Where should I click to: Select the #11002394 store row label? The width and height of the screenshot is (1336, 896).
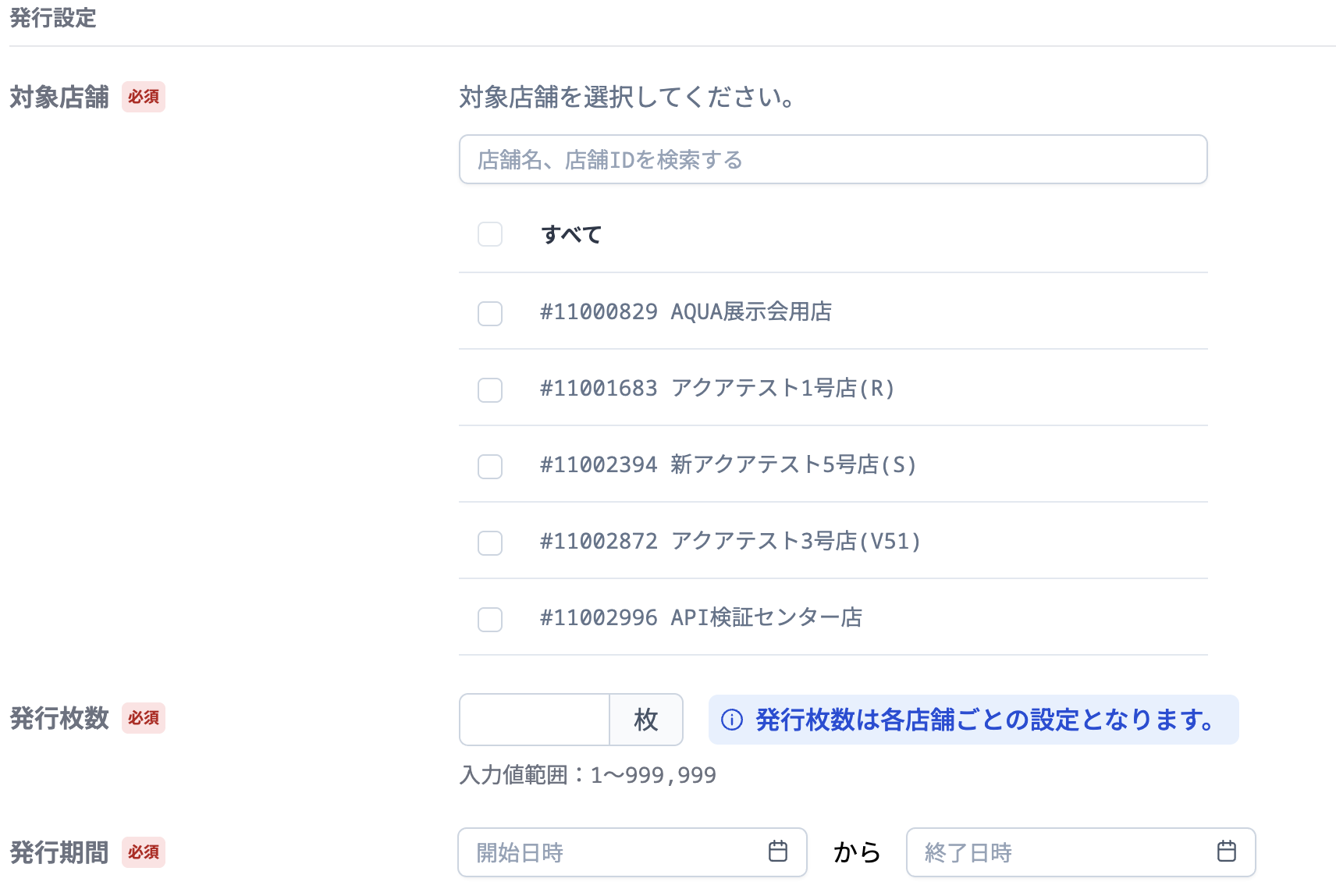tap(727, 465)
